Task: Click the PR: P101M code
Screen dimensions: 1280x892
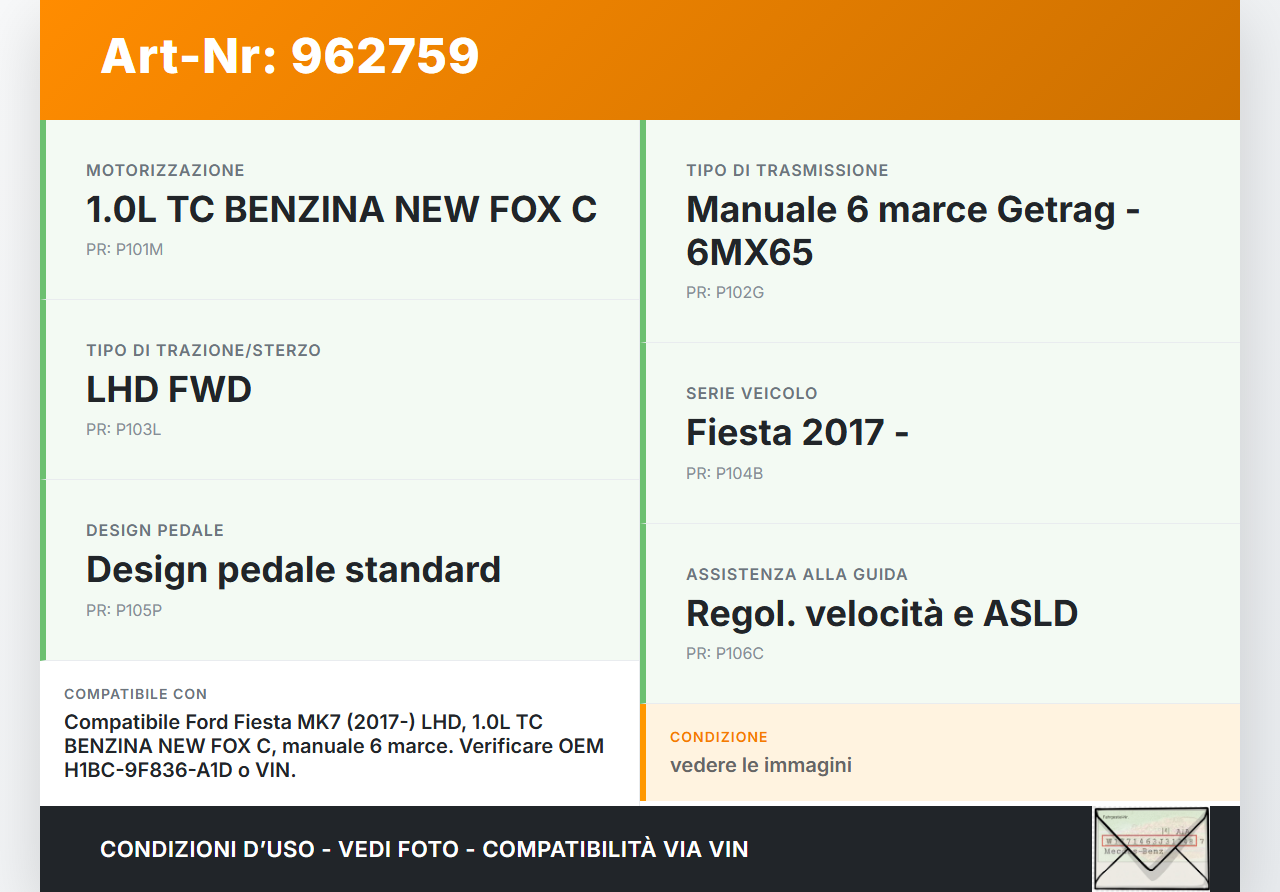Action: tap(124, 249)
